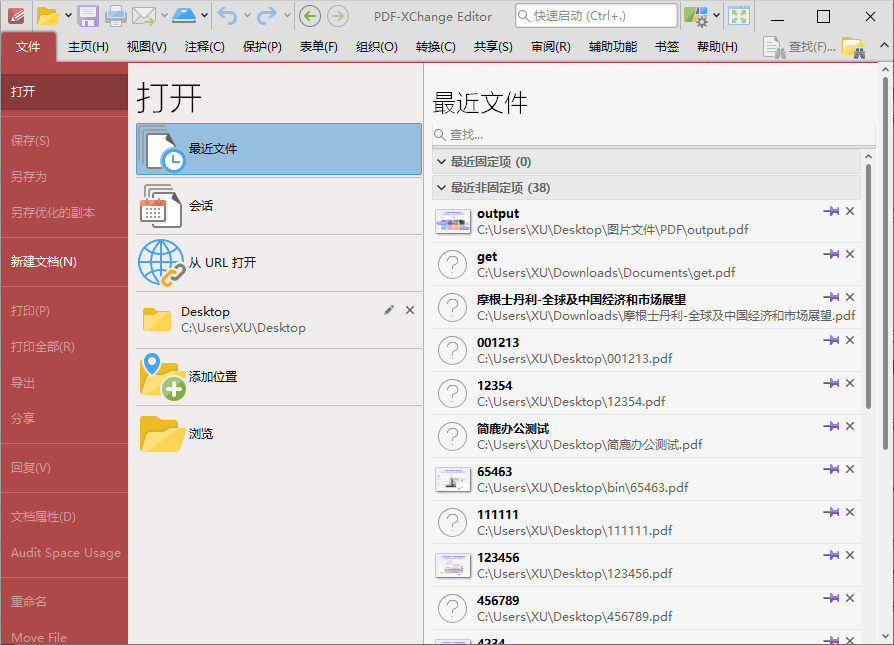The width and height of the screenshot is (894, 645).
Task: Pin the get.pdf recent file
Action: 831,254
